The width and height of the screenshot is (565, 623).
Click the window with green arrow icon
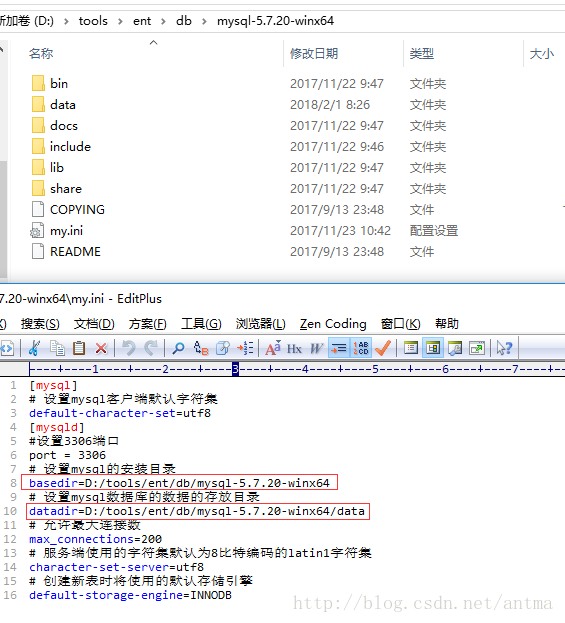point(477,348)
